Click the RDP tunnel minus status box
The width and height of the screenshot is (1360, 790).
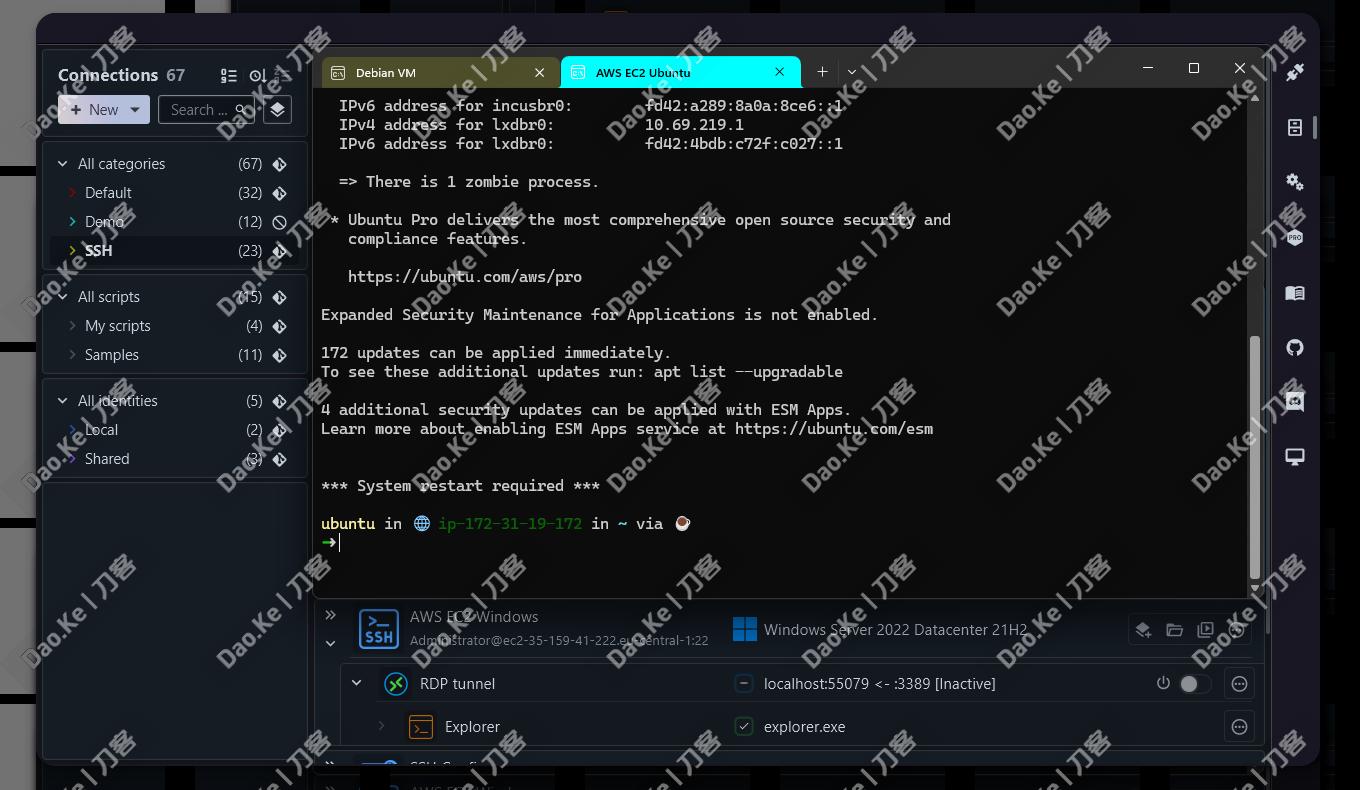click(x=744, y=684)
